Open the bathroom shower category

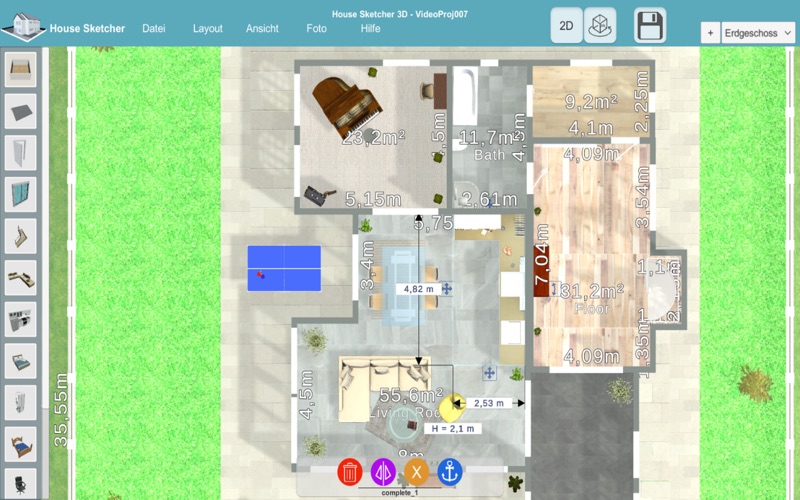coord(20,403)
